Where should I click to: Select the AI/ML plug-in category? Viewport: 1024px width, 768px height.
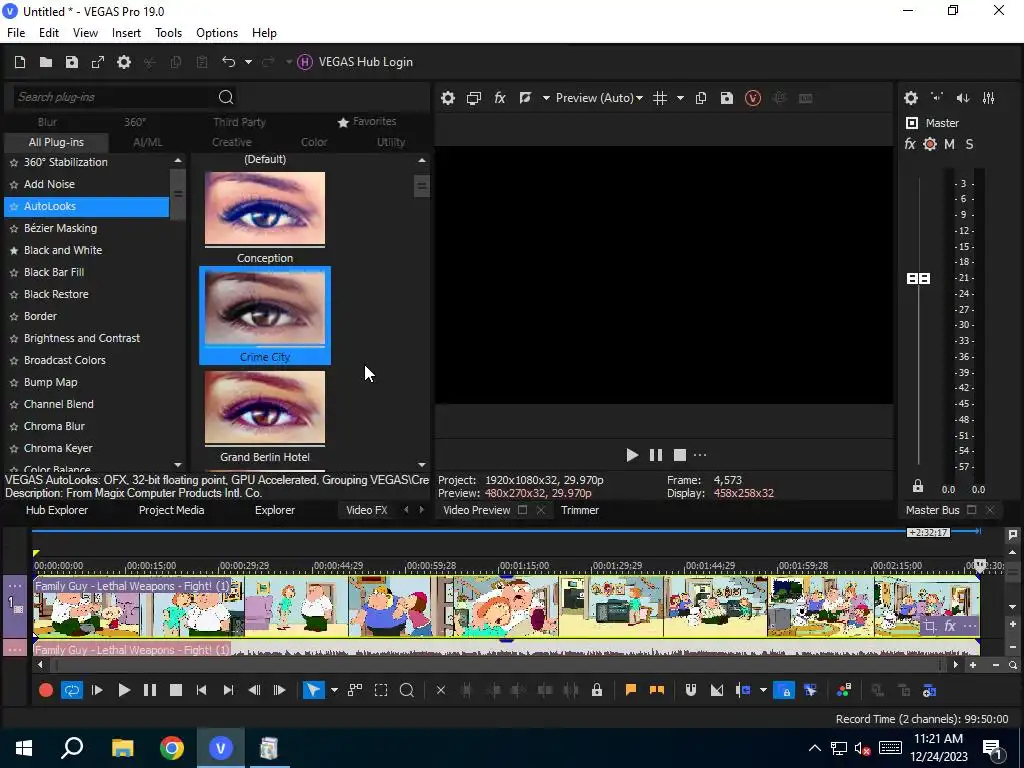click(148, 142)
